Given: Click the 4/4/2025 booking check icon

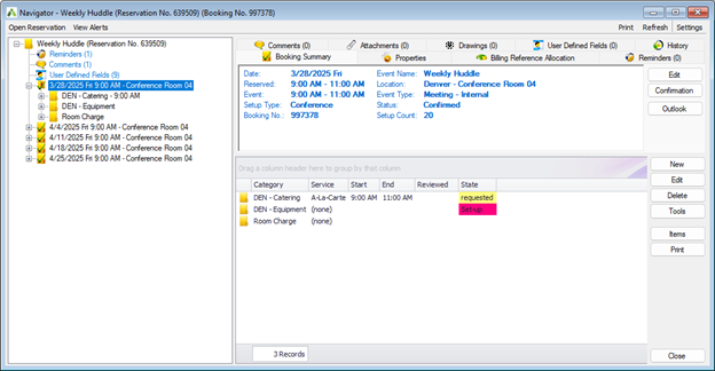Looking at the screenshot, I should (41, 127).
